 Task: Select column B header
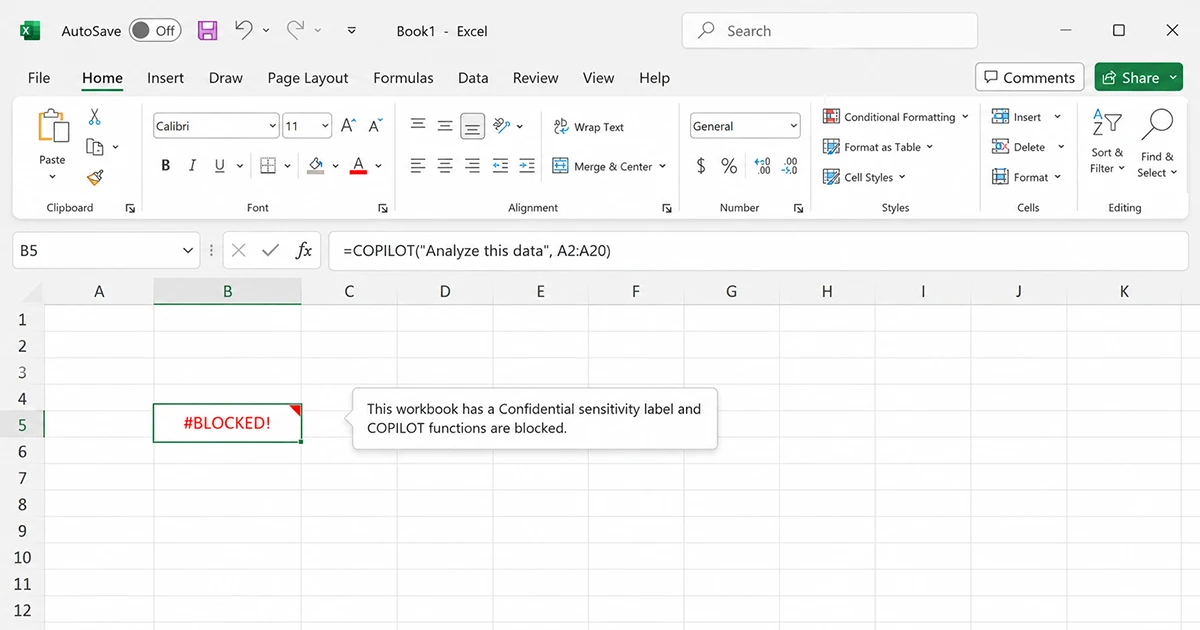coord(227,292)
